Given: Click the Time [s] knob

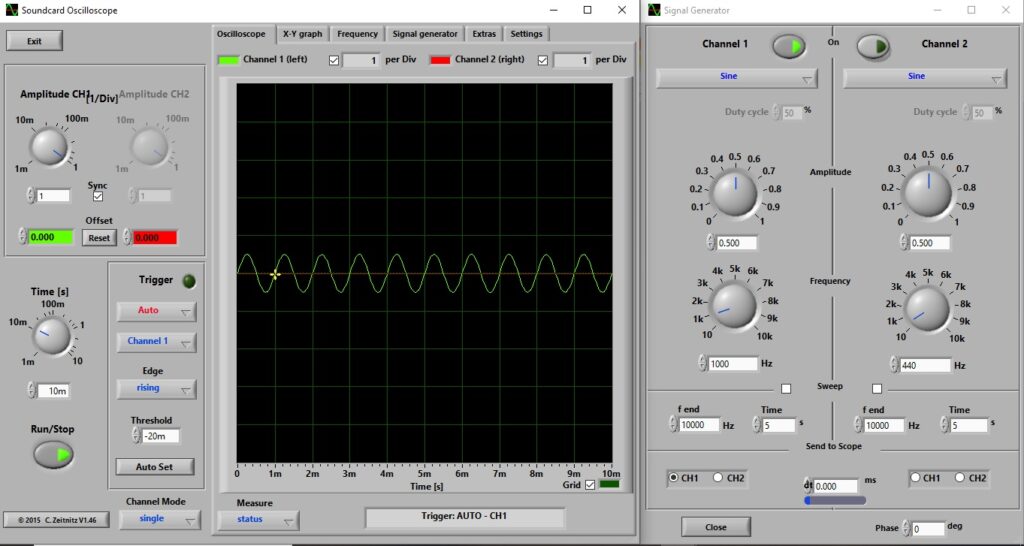Looking at the screenshot, I should 53,336.
